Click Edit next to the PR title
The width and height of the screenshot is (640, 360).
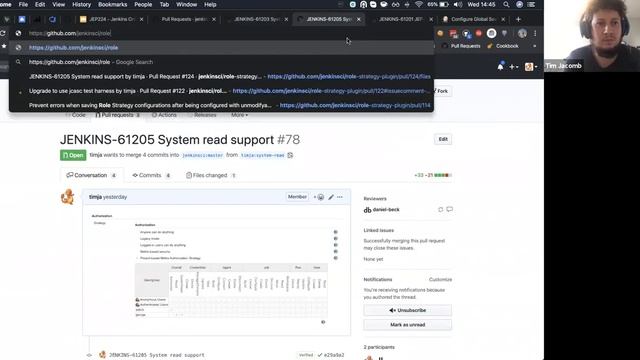click(x=443, y=139)
